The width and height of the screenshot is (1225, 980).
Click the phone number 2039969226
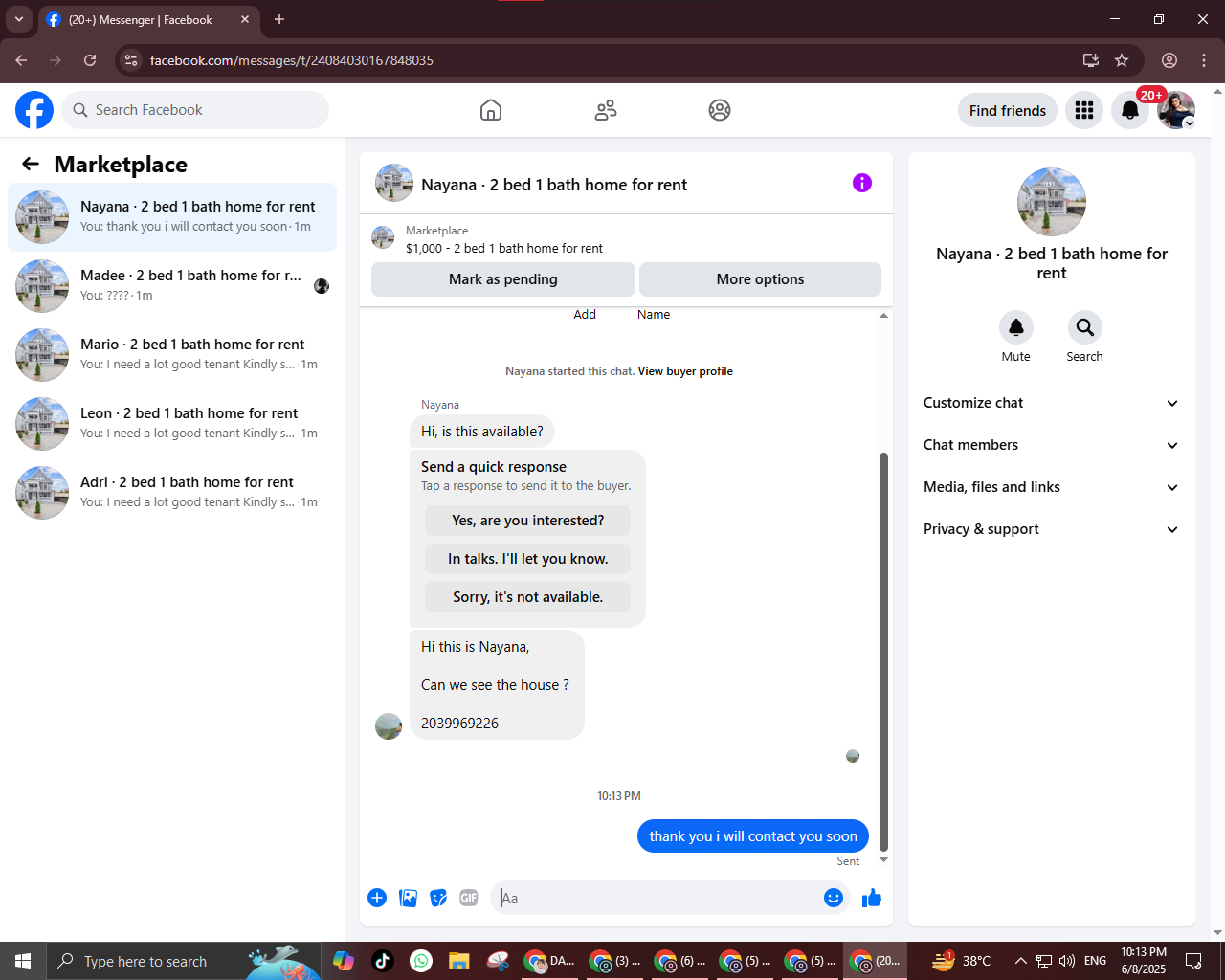[x=459, y=724]
